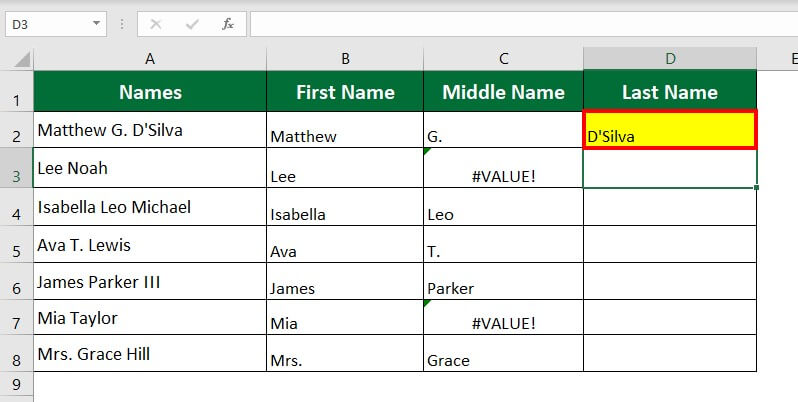The width and height of the screenshot is (798, 402).
Task: Select column B header
Action: click(345, 59)
